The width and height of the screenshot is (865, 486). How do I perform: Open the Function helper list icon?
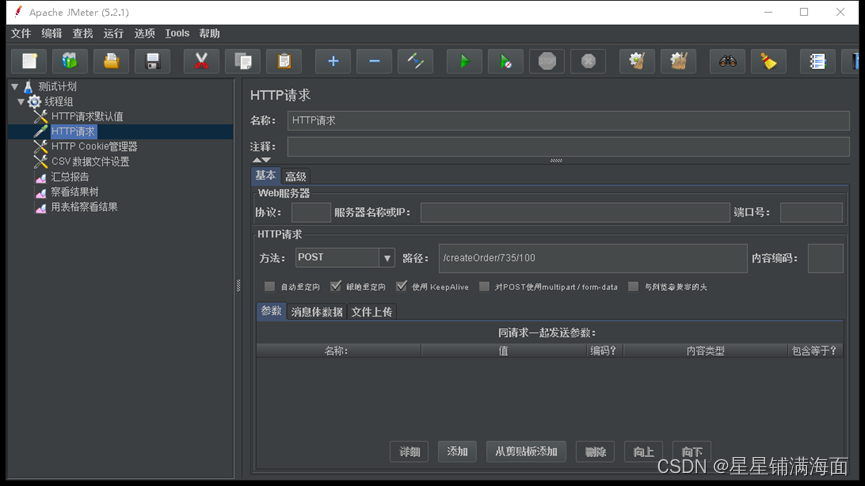coord(817,61)
